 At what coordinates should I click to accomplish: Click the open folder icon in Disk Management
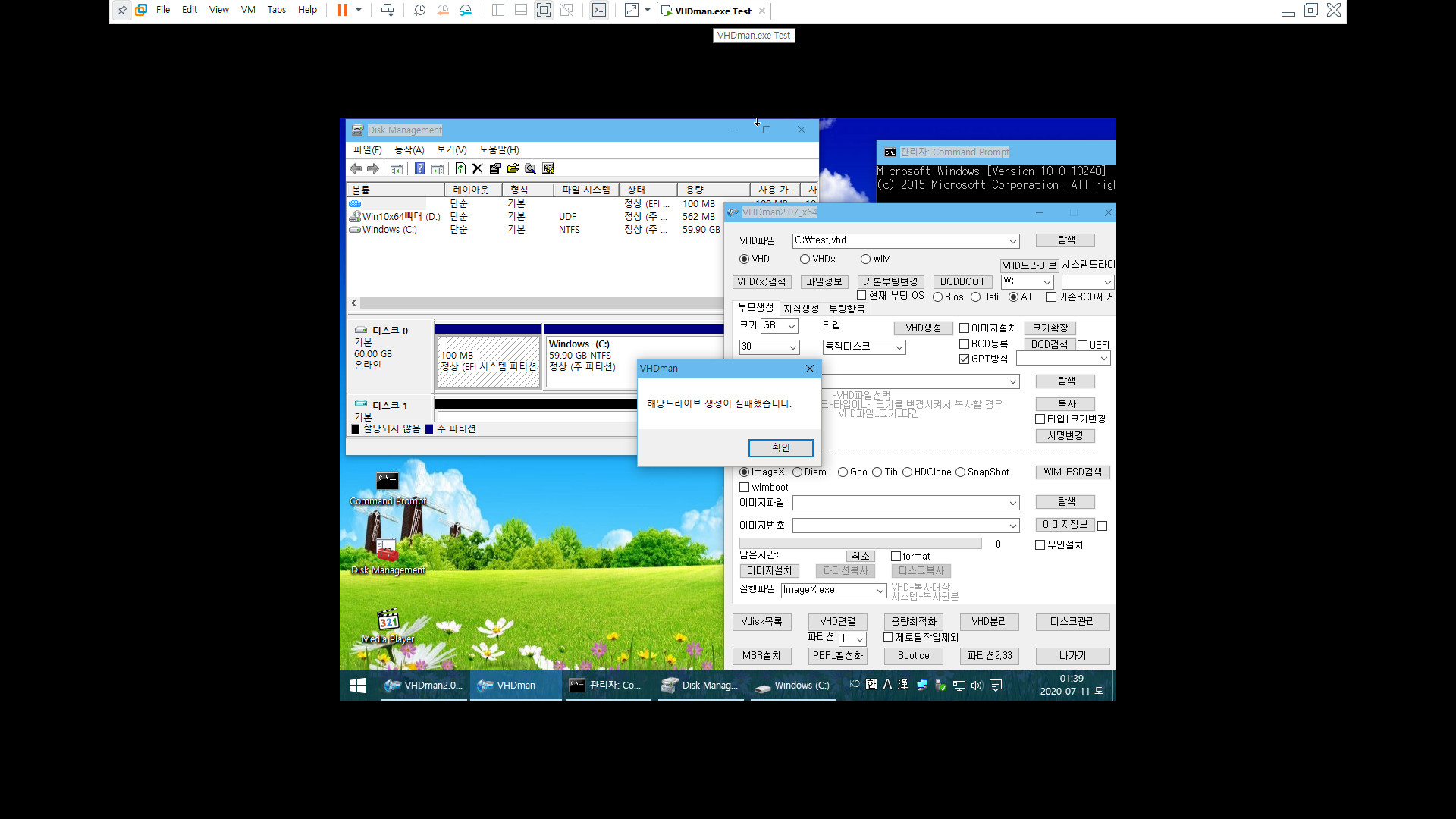point(513,168)
